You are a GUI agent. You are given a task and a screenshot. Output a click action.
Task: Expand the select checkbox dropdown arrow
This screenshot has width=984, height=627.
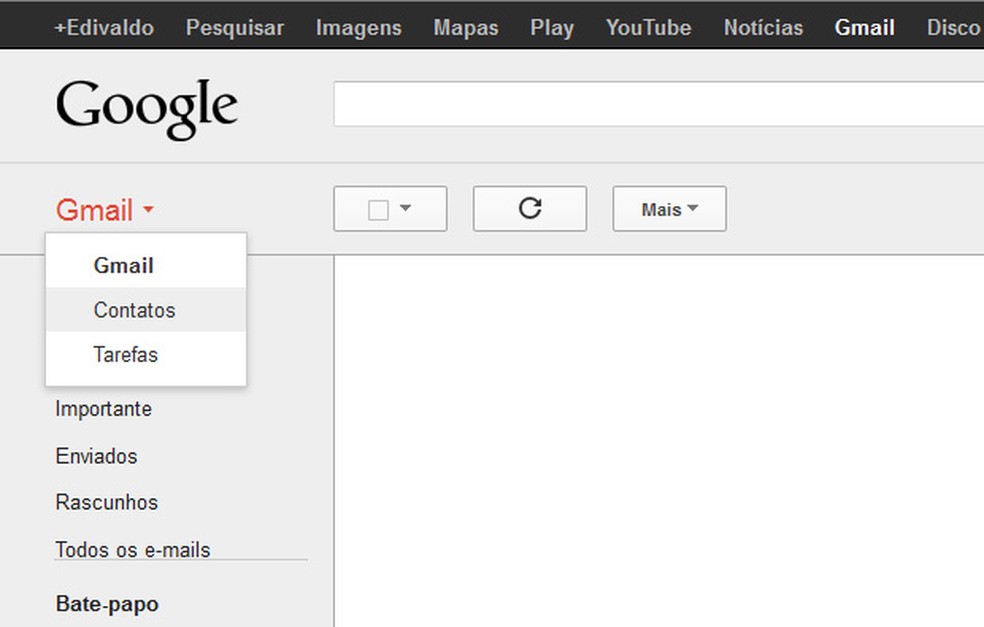tap(405, 208)
